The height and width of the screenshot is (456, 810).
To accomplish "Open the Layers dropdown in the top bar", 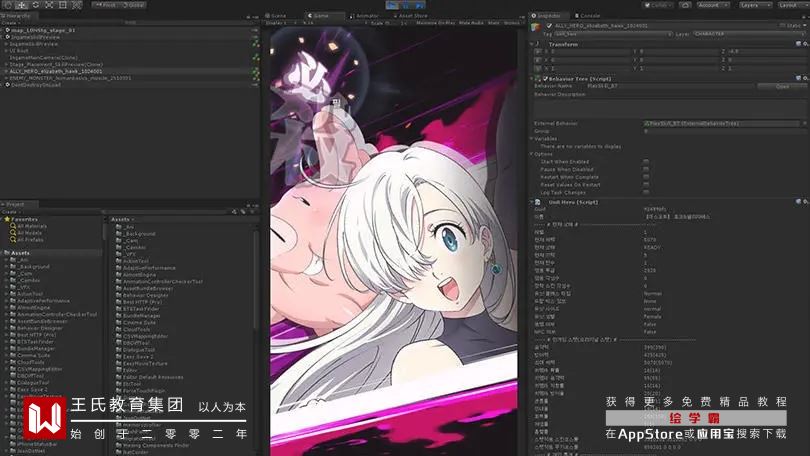I will click(755, 5).
